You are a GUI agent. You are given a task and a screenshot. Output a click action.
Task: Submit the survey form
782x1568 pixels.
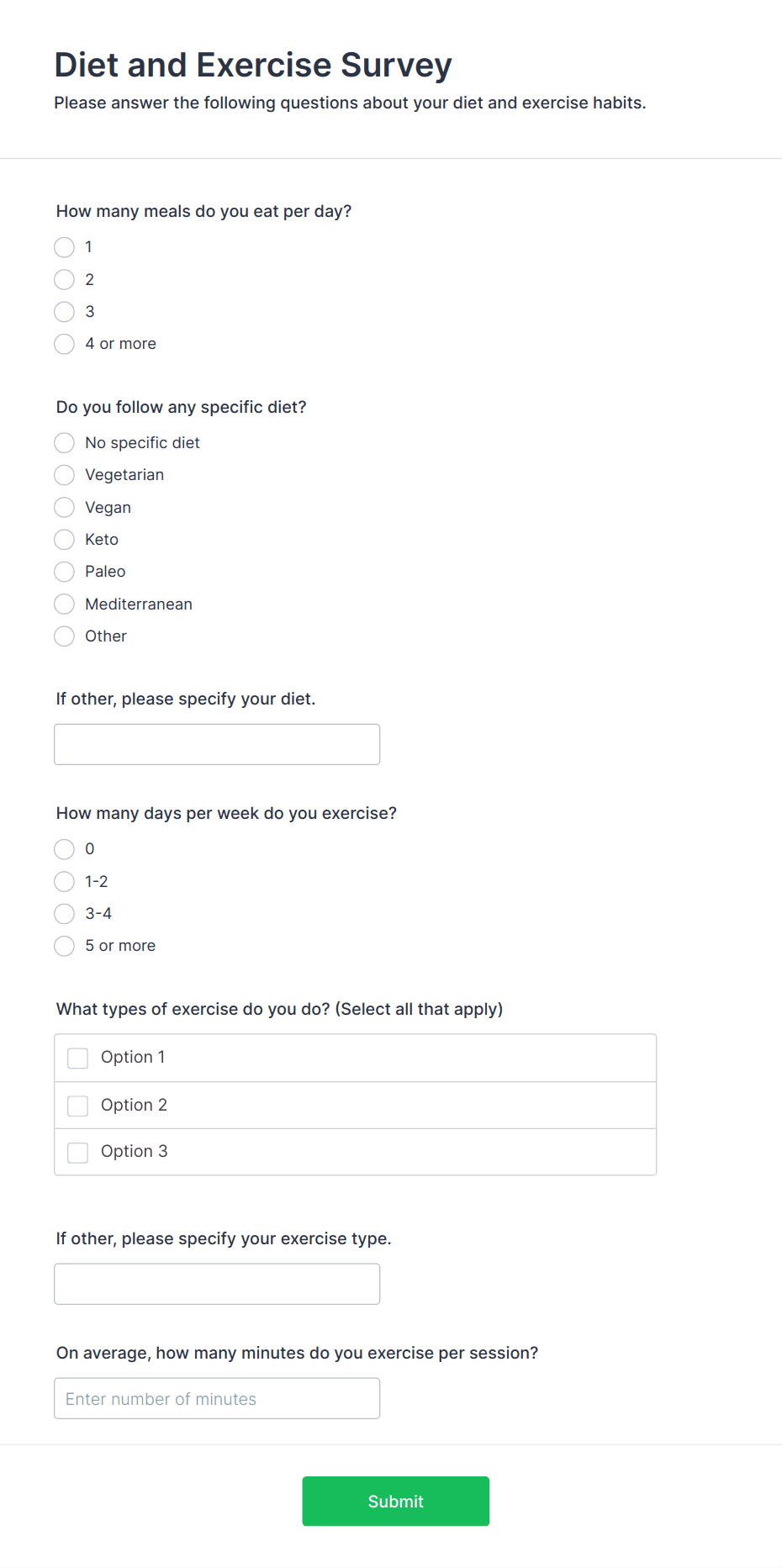[395, 1502]
